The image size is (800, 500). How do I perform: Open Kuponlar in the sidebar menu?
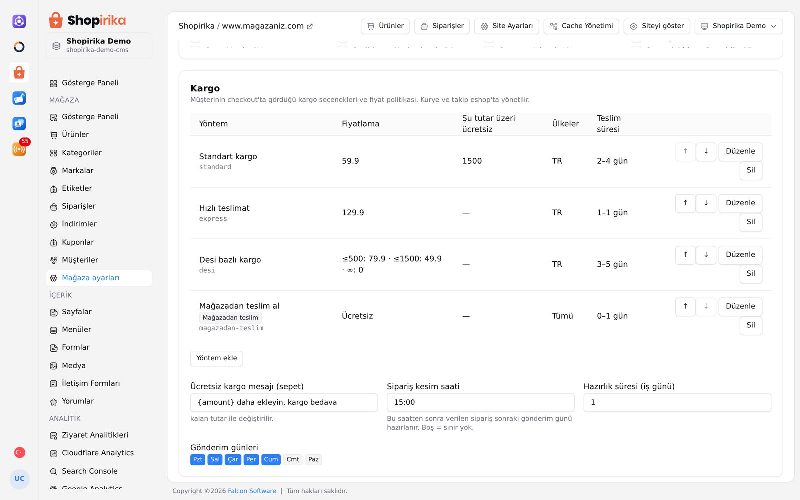78,242
